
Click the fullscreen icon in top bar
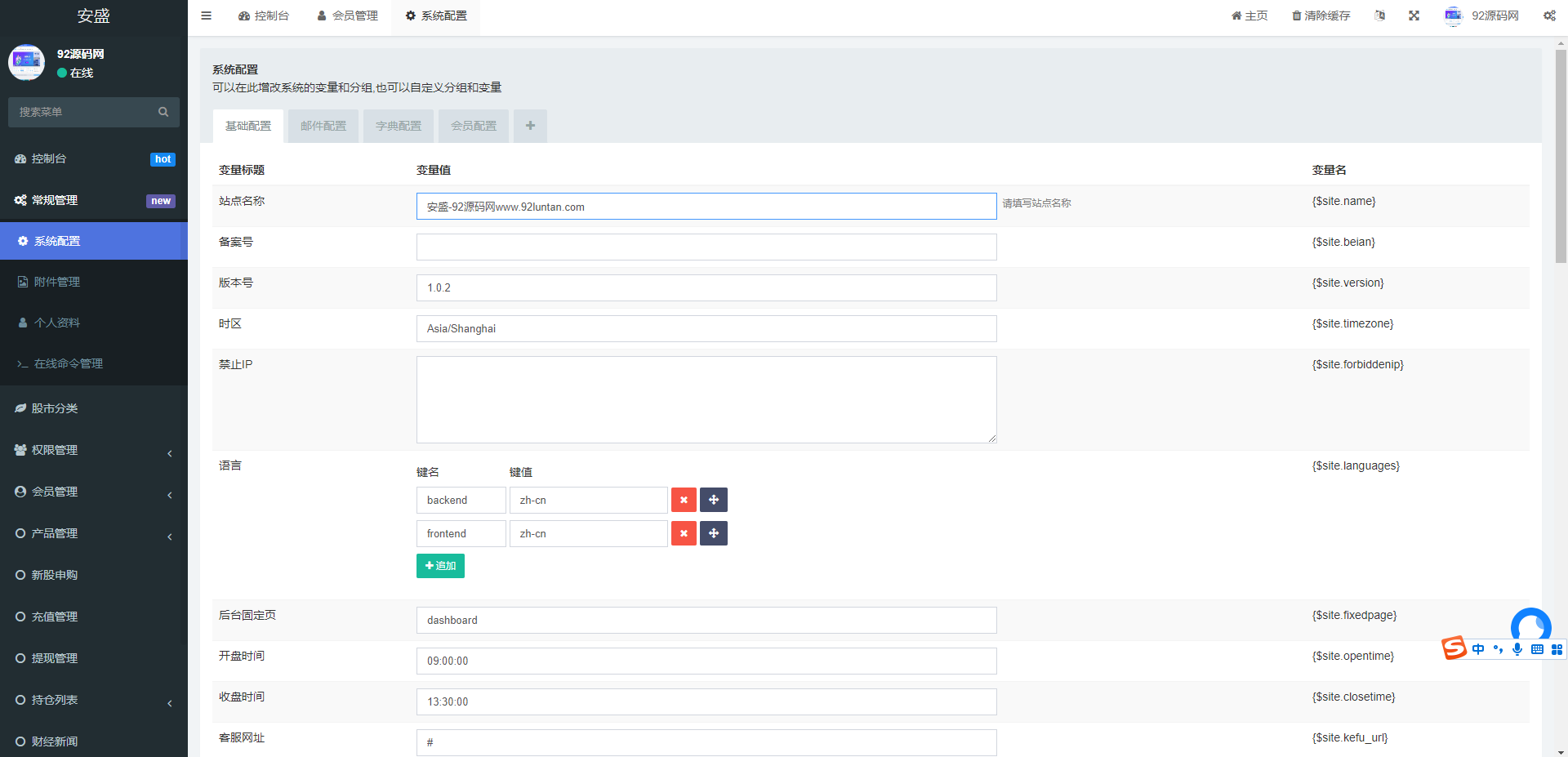1414,16
